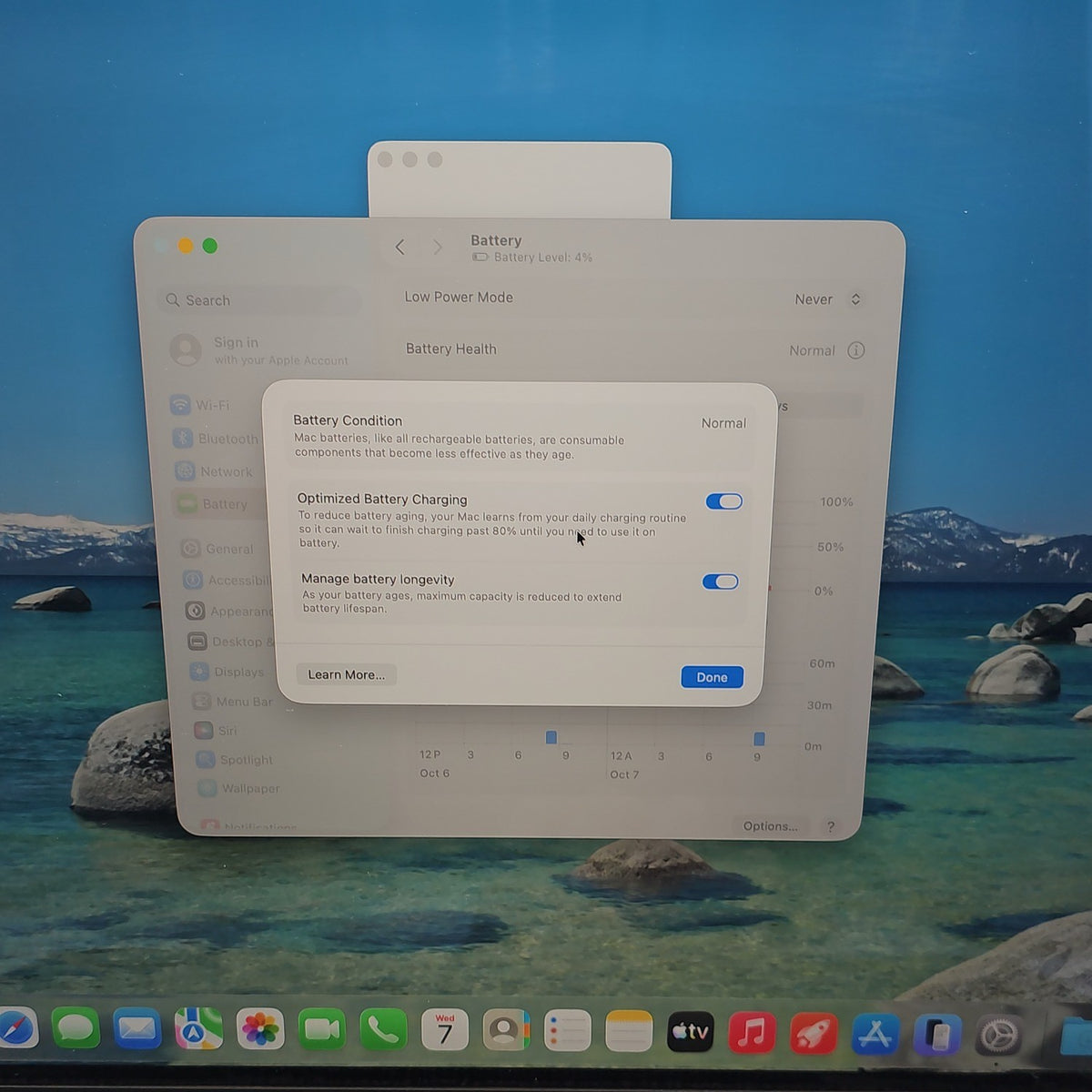Image resolution: width=1092 pixels, height=1092 pixels.
Task: Open Siri in the settings sidebar
Action: [217, 730]
